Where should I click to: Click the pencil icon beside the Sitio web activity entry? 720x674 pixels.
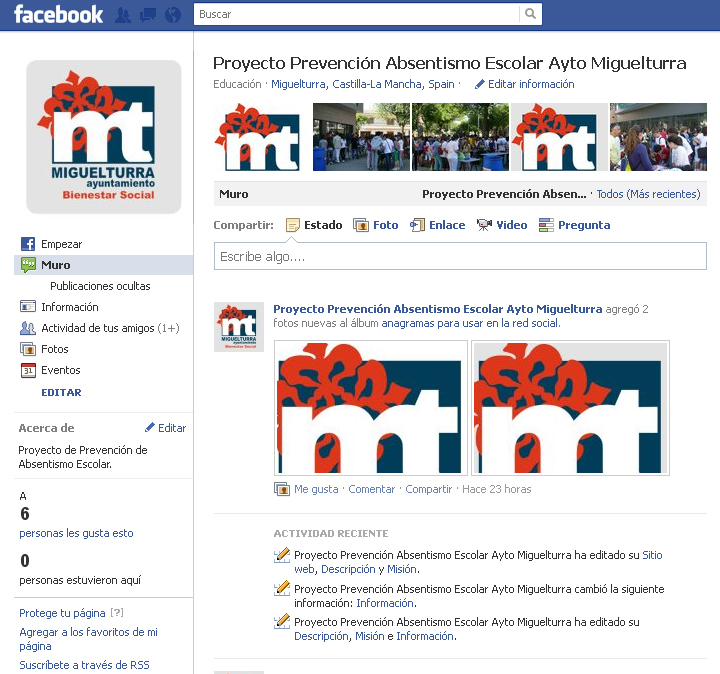282,555
